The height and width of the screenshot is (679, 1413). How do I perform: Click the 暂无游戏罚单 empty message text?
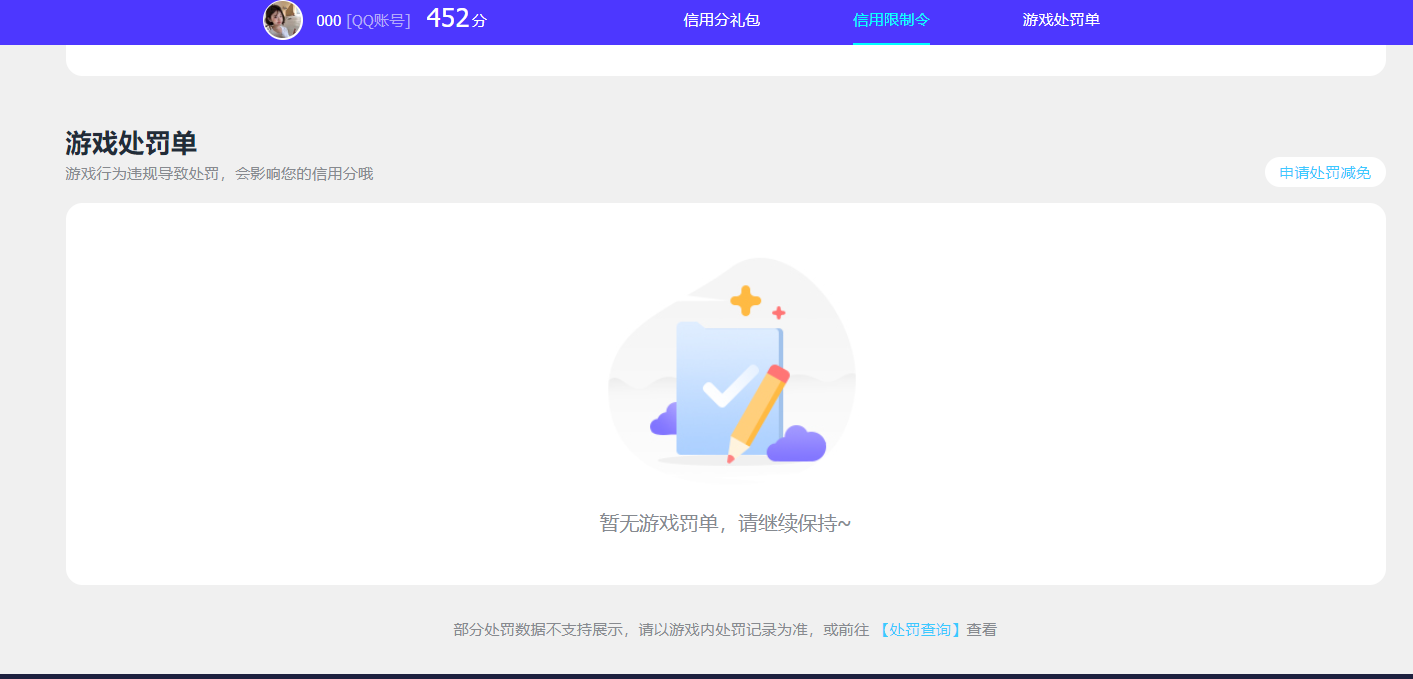pos(722,523)
